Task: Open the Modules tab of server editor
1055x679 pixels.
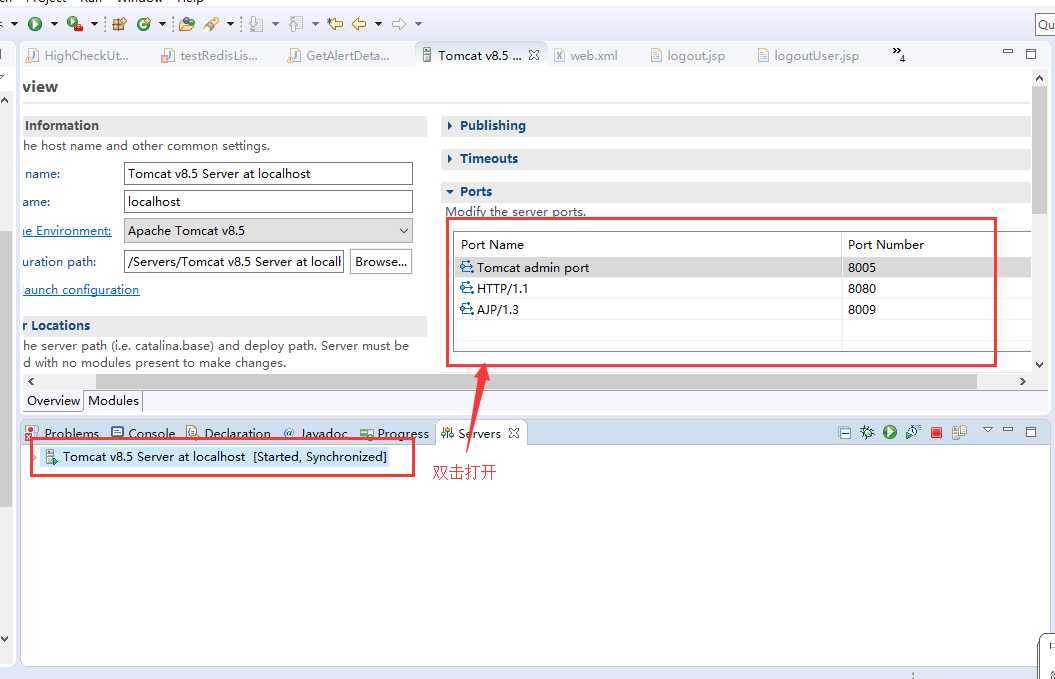Action: click(x=113, y=401)
